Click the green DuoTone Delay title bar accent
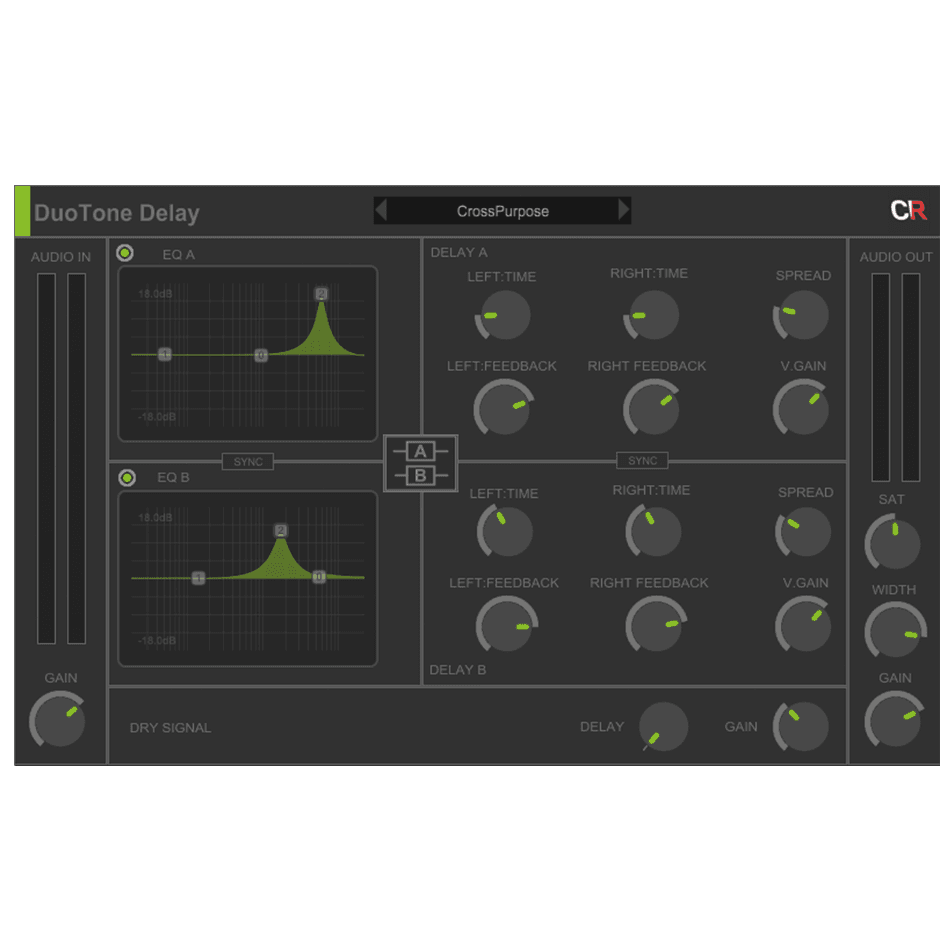The image size is (950, 950). click(22, 211)
